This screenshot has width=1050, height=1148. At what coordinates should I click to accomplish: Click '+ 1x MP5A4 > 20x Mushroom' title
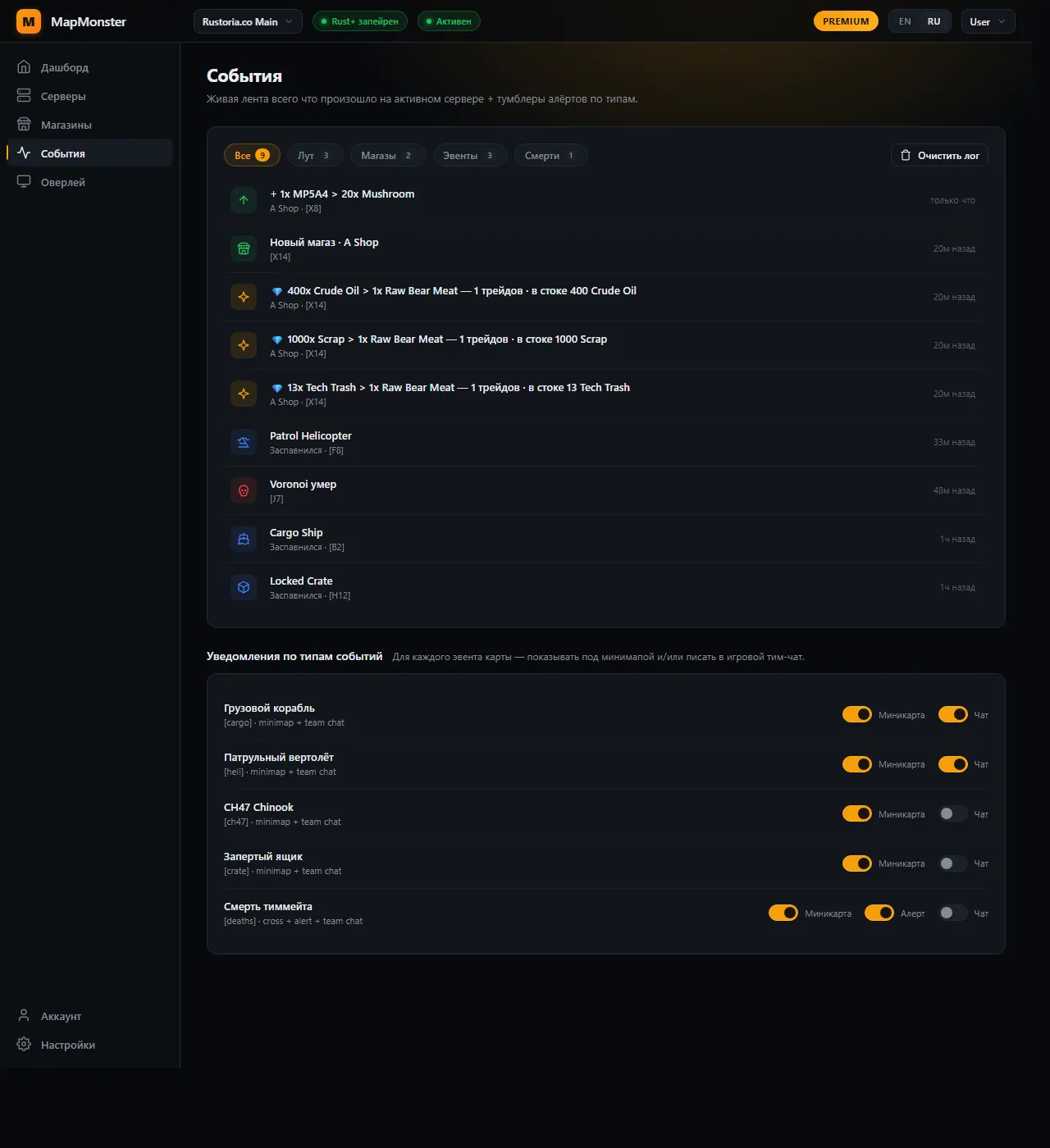(342, 194)
